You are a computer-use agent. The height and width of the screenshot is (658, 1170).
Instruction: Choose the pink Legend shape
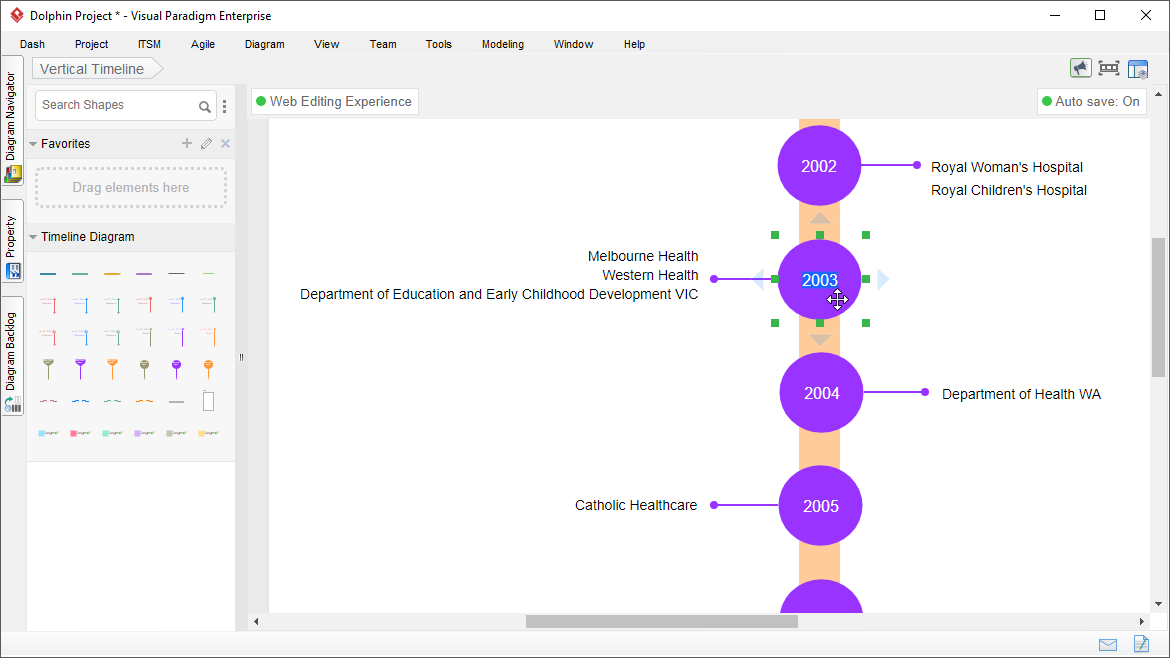coord(80,433)
